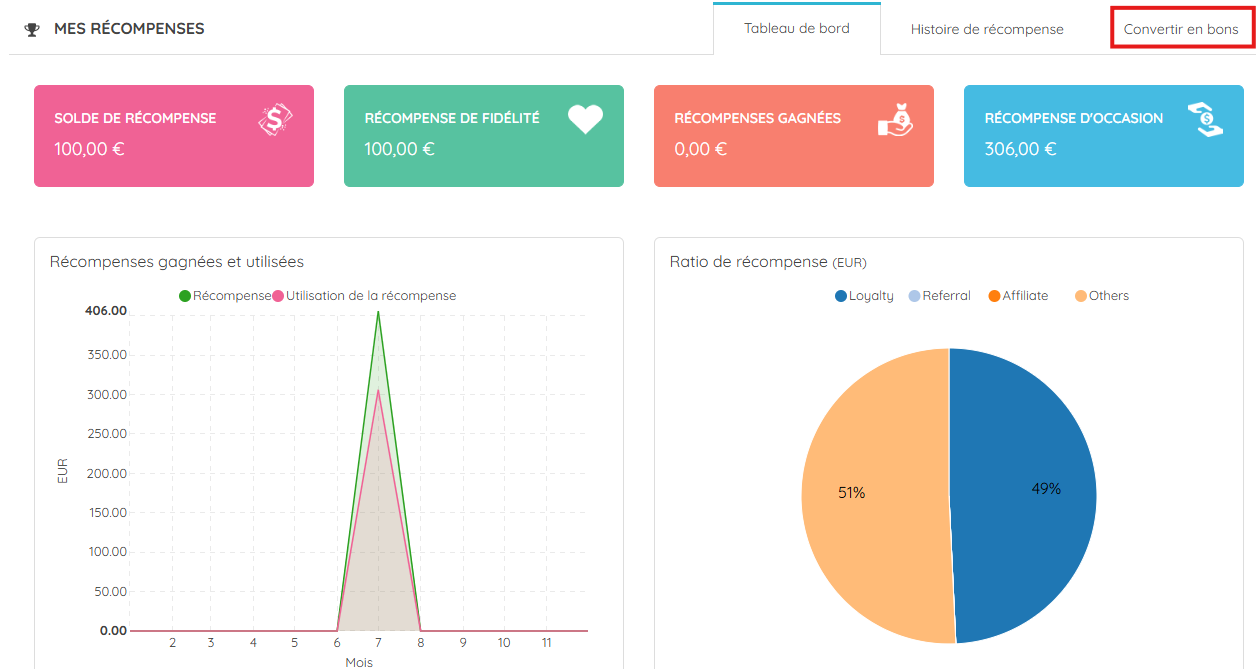Open the Histoire de récompense tab
1256x669 pixels.
987,29
